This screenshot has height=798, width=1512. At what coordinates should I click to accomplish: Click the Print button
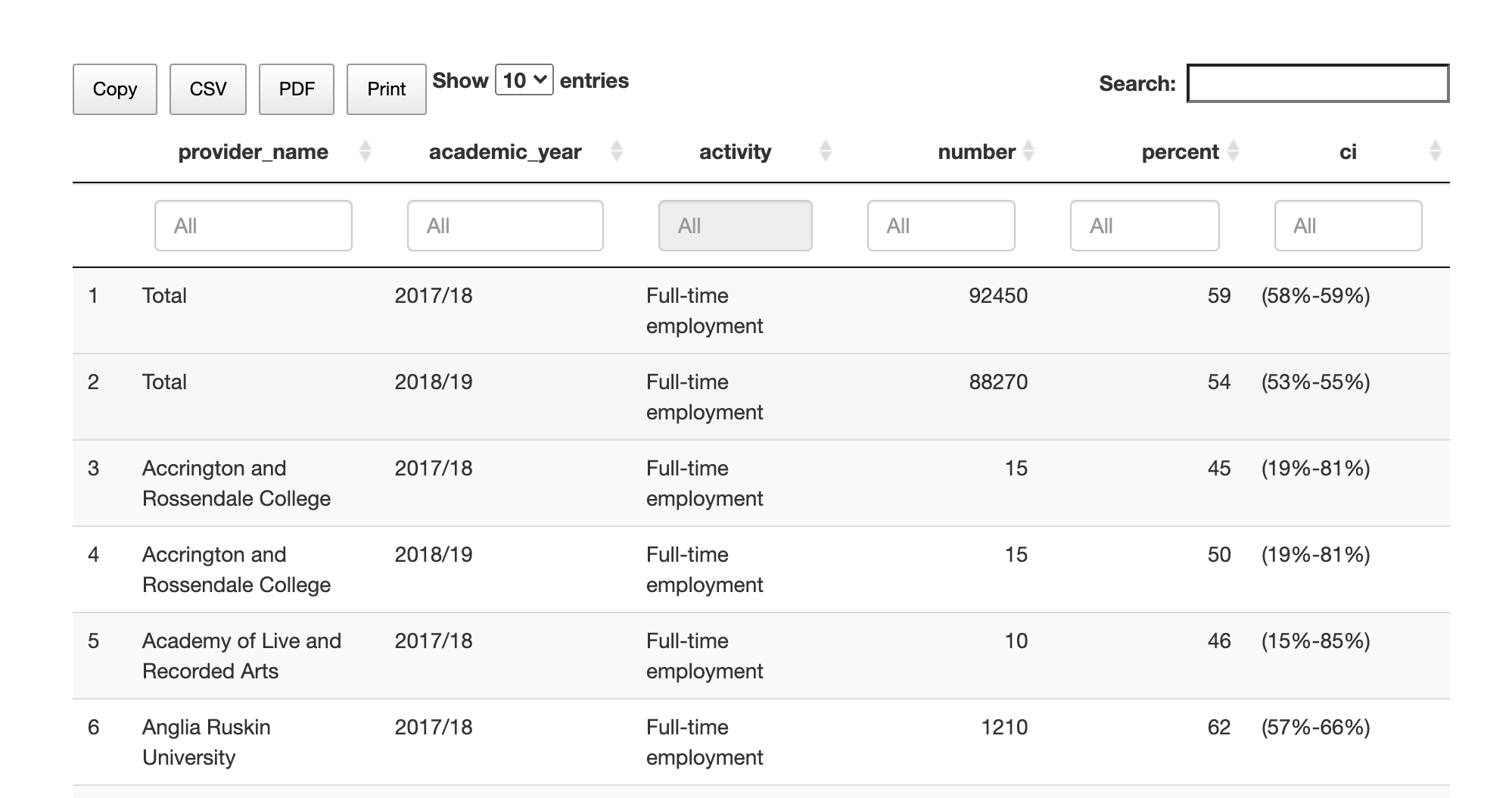pyautogui.click(x=386, y=89)
